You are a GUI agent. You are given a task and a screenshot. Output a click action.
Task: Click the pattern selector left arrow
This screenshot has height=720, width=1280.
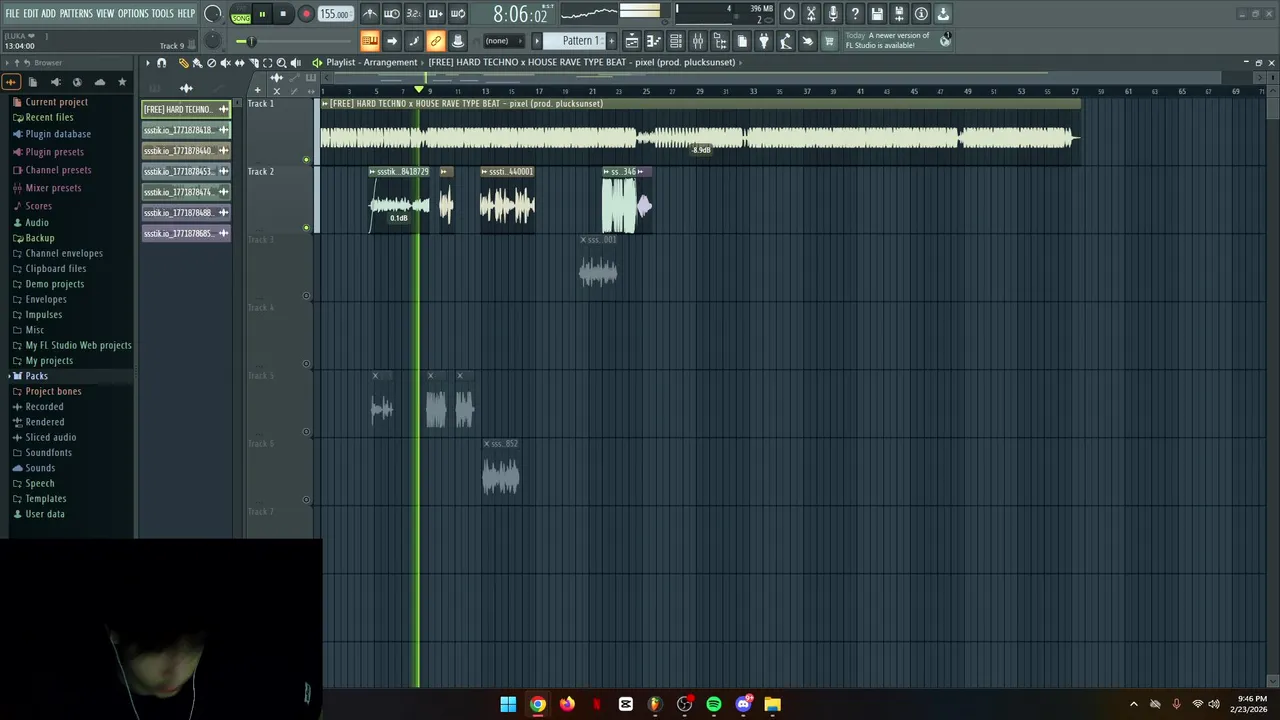(x=537, y=41)
